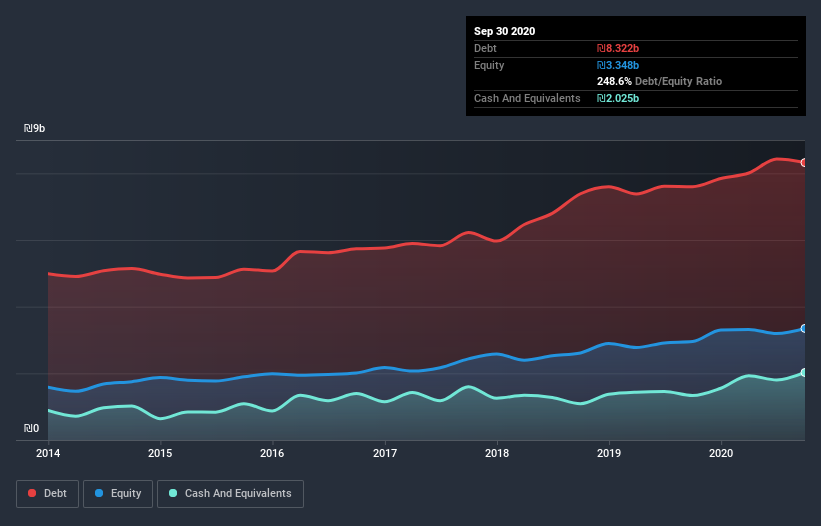Click the Equity label in tooltip
821x526 pixels.
[x=489, y=65]
